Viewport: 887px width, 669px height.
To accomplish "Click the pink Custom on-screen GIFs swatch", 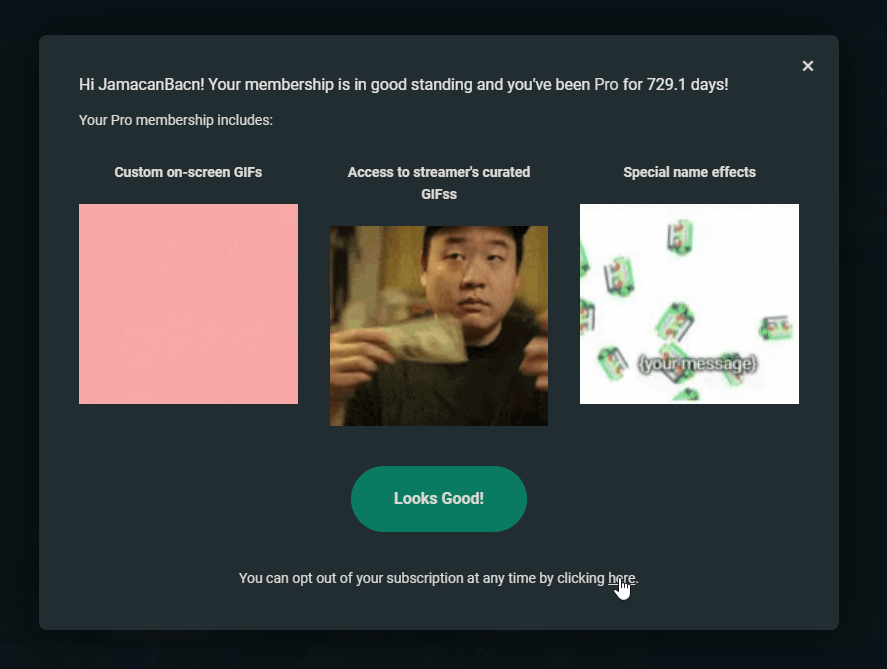I will 188,303.
